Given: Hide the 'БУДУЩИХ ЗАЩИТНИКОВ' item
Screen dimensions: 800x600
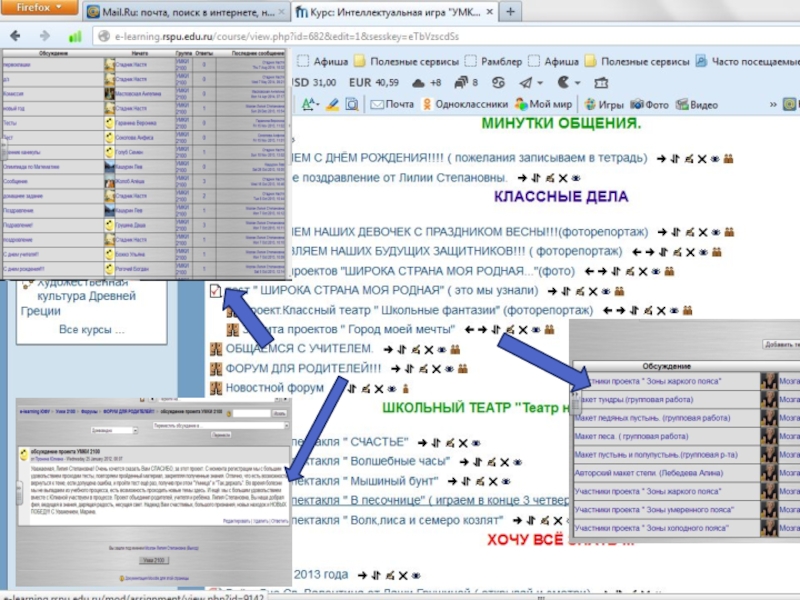Looking at the screenshot, I should pos(704,253).
